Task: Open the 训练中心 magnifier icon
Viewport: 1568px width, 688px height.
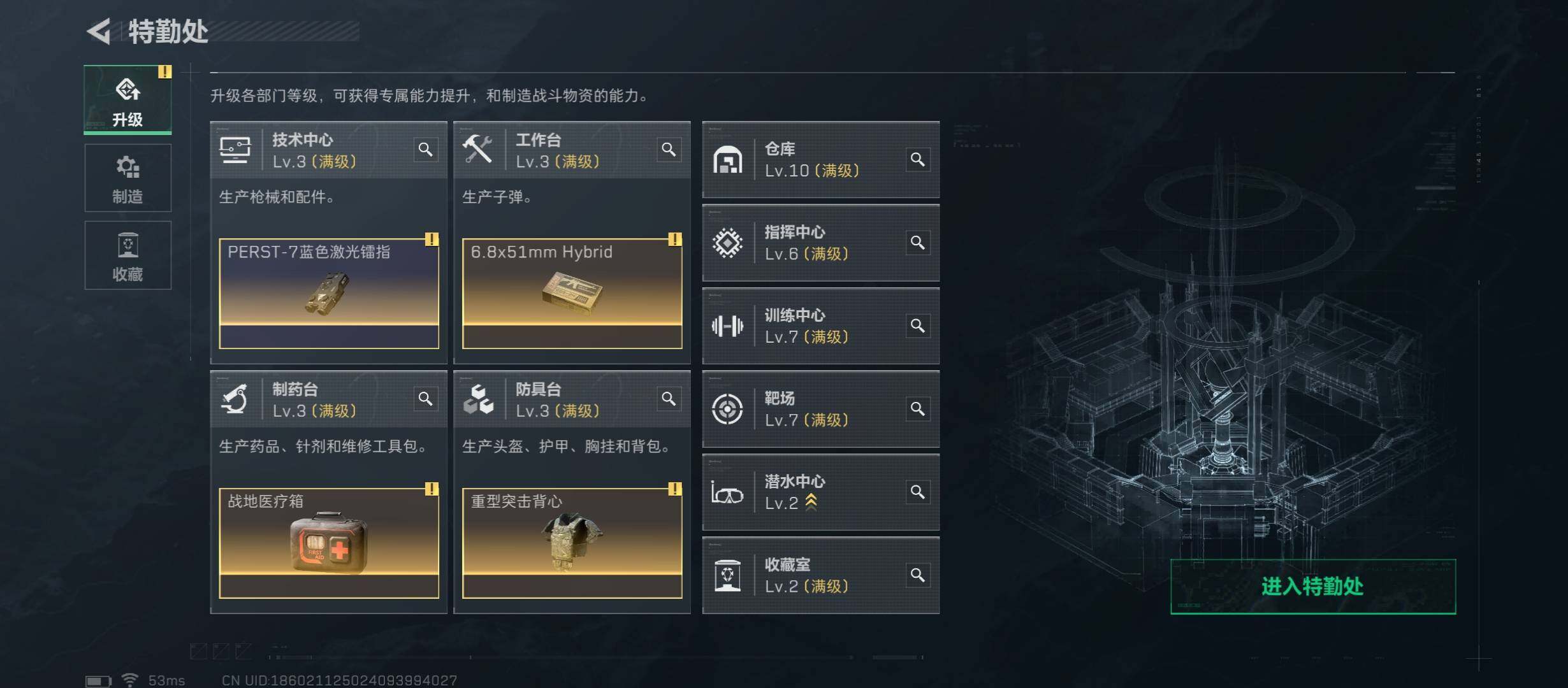Action: click(x=918, y=326)
